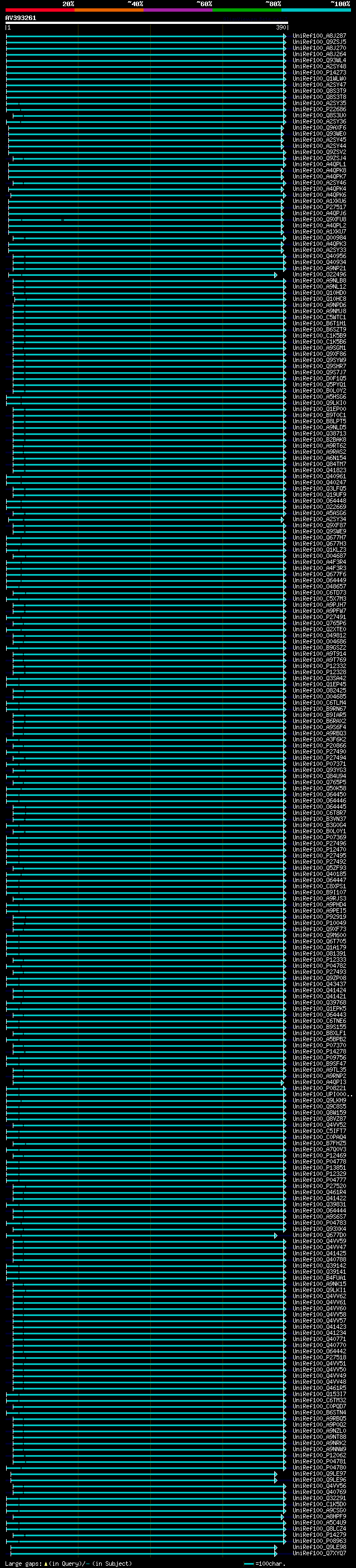Select hit label UniRef100_P10049
Image resolution: width=356 pixels, height=1568 pixels.
click(x=319, y=923)
